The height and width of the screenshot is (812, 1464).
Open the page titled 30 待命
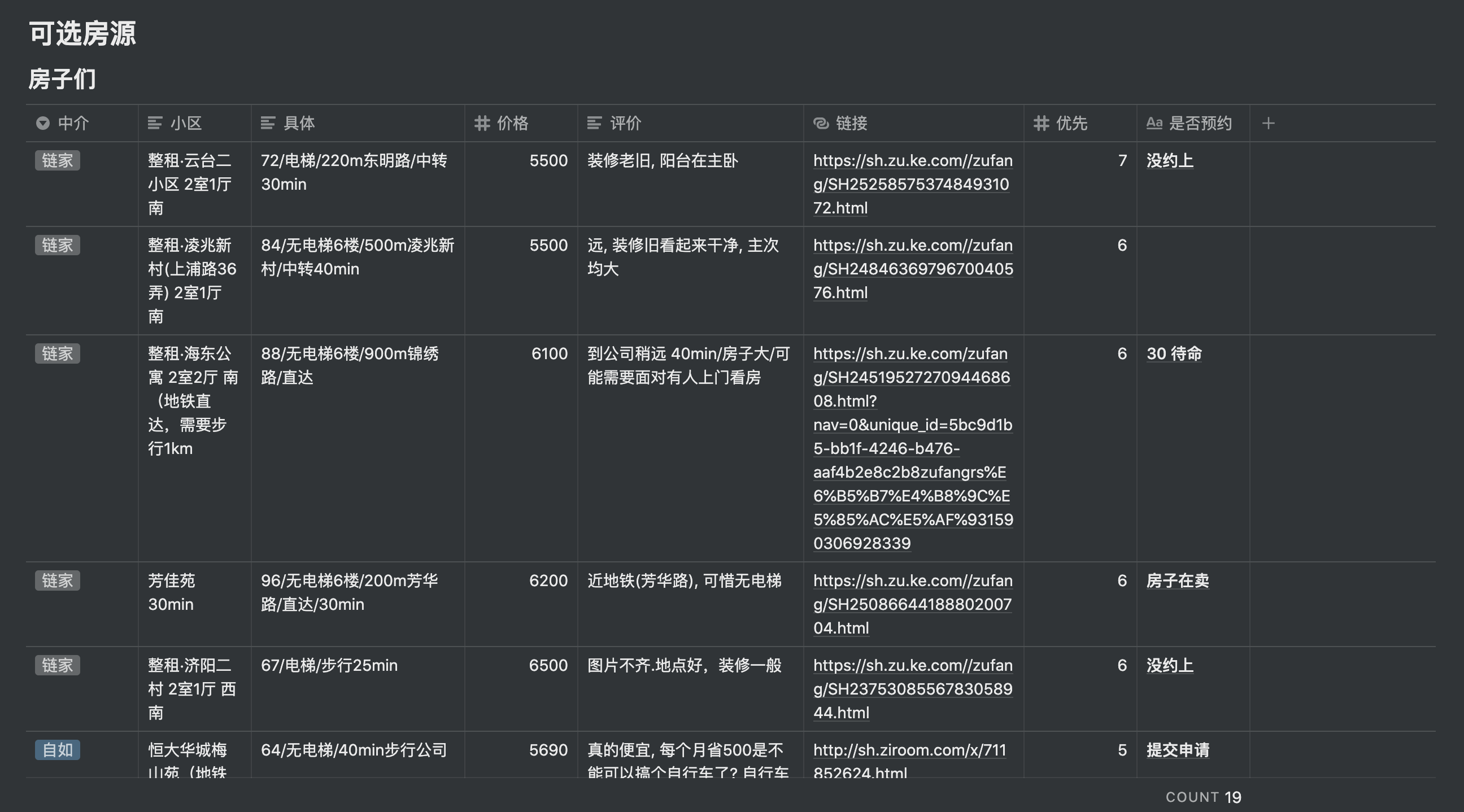coord(1174,354)
